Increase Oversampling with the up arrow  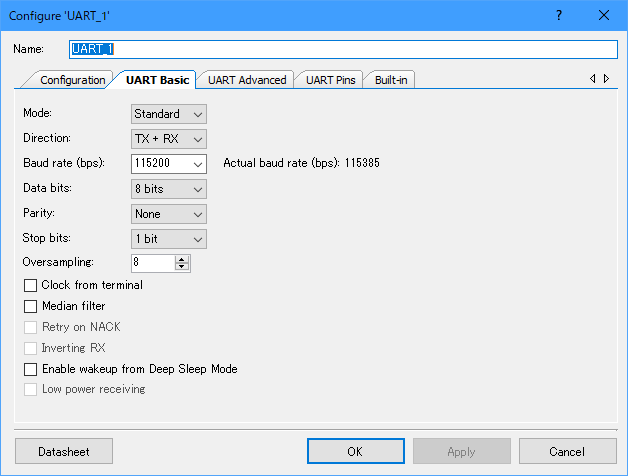pos(181,259)
